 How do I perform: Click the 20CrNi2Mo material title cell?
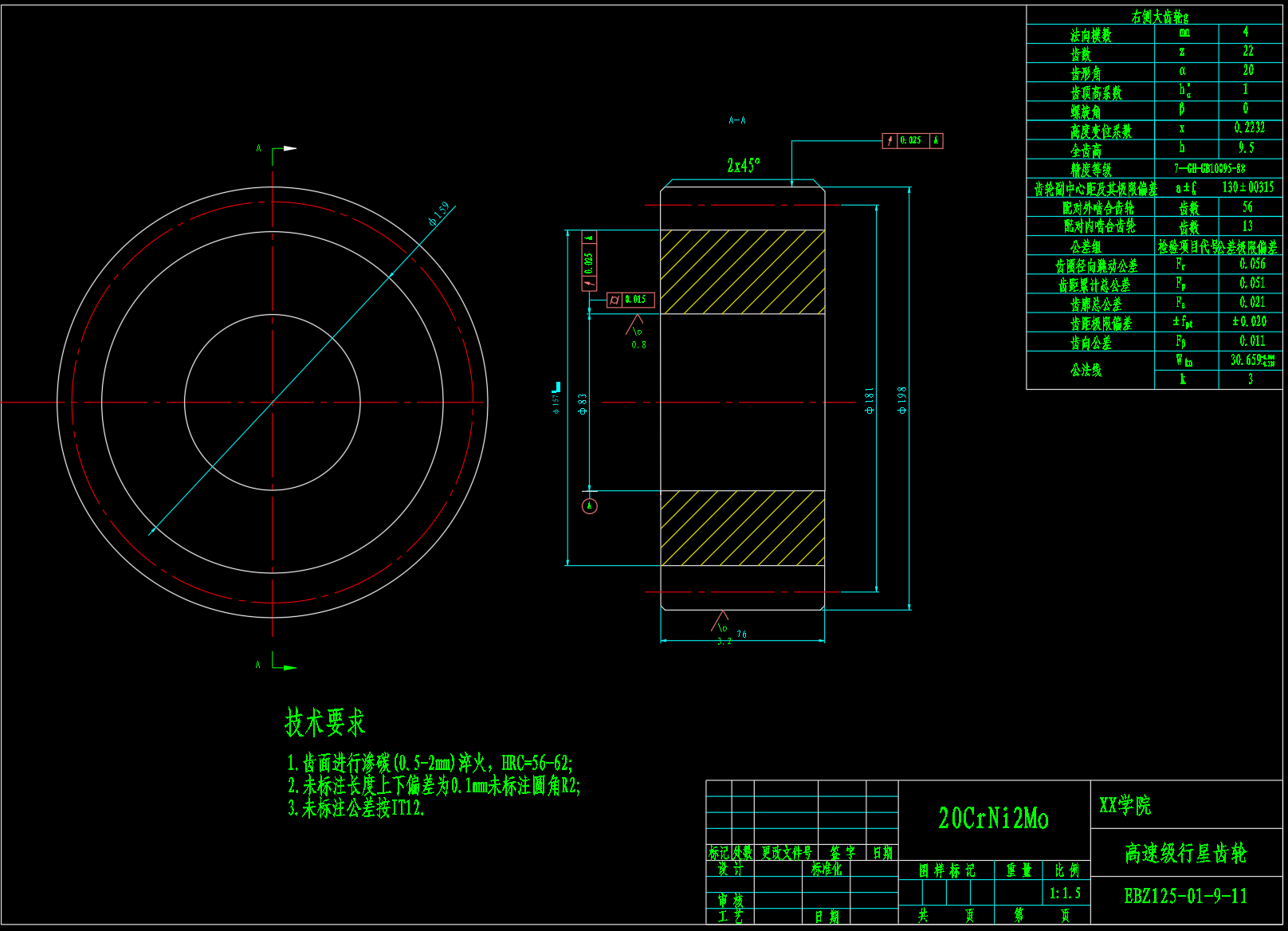coord(993,819)
